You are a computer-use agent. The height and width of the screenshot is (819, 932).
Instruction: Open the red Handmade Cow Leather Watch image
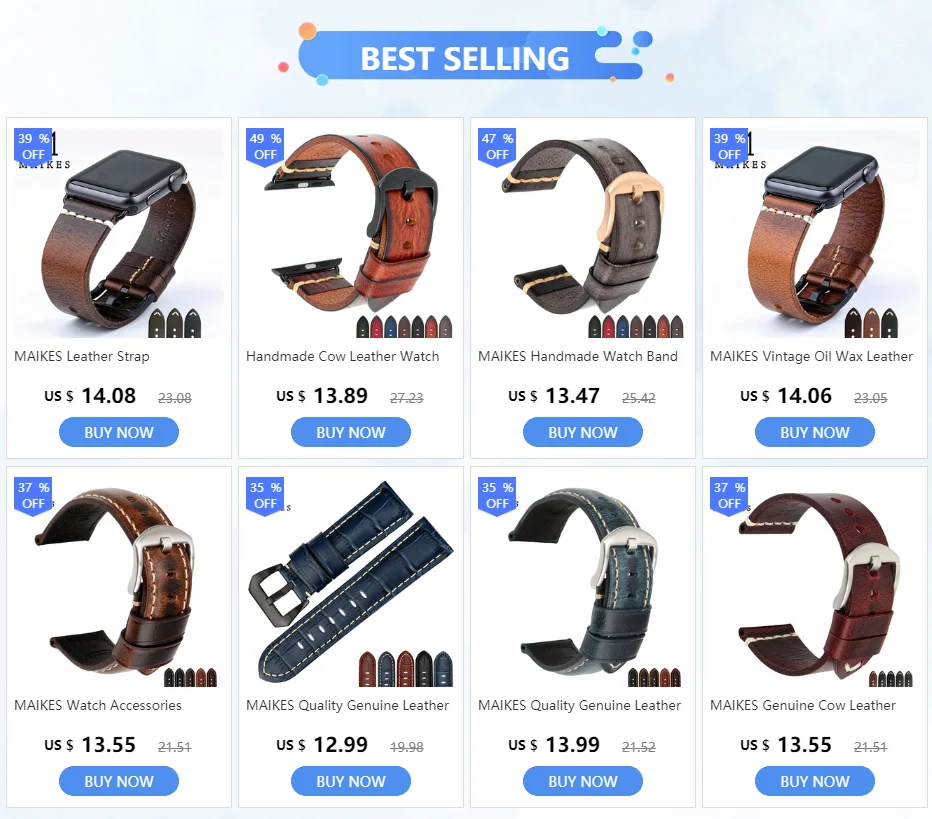point(351,232)
